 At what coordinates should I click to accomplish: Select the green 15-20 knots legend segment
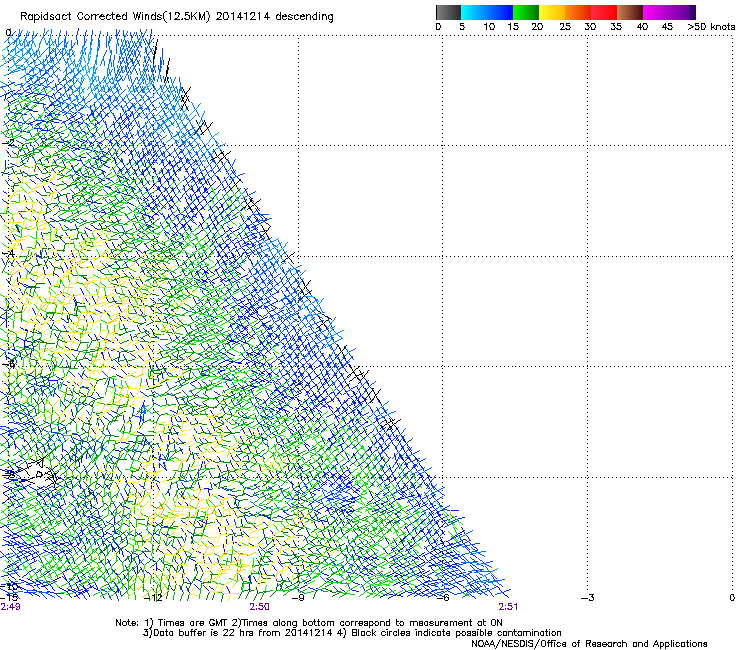(x=526, y=12)
